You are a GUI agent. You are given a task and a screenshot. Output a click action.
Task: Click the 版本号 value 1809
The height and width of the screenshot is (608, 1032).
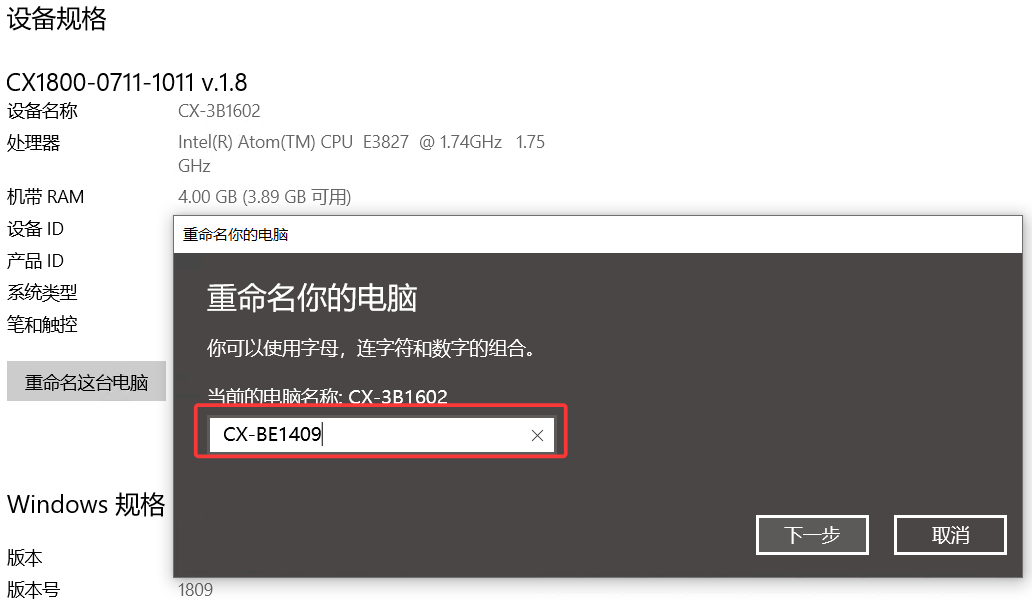[195, 590]
